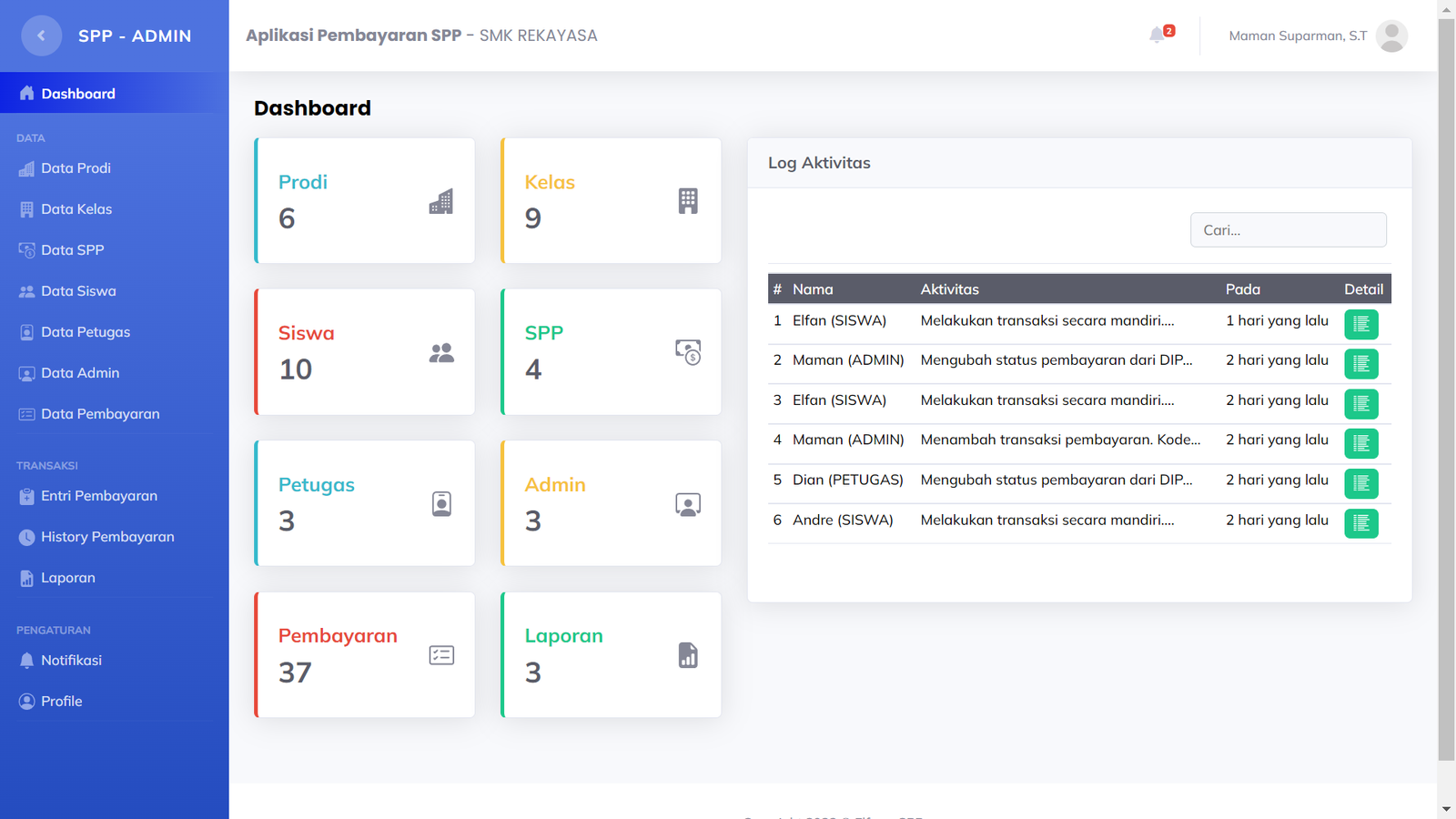
Task: Sort log table by Pada column header
Action: coord(1242,289)
